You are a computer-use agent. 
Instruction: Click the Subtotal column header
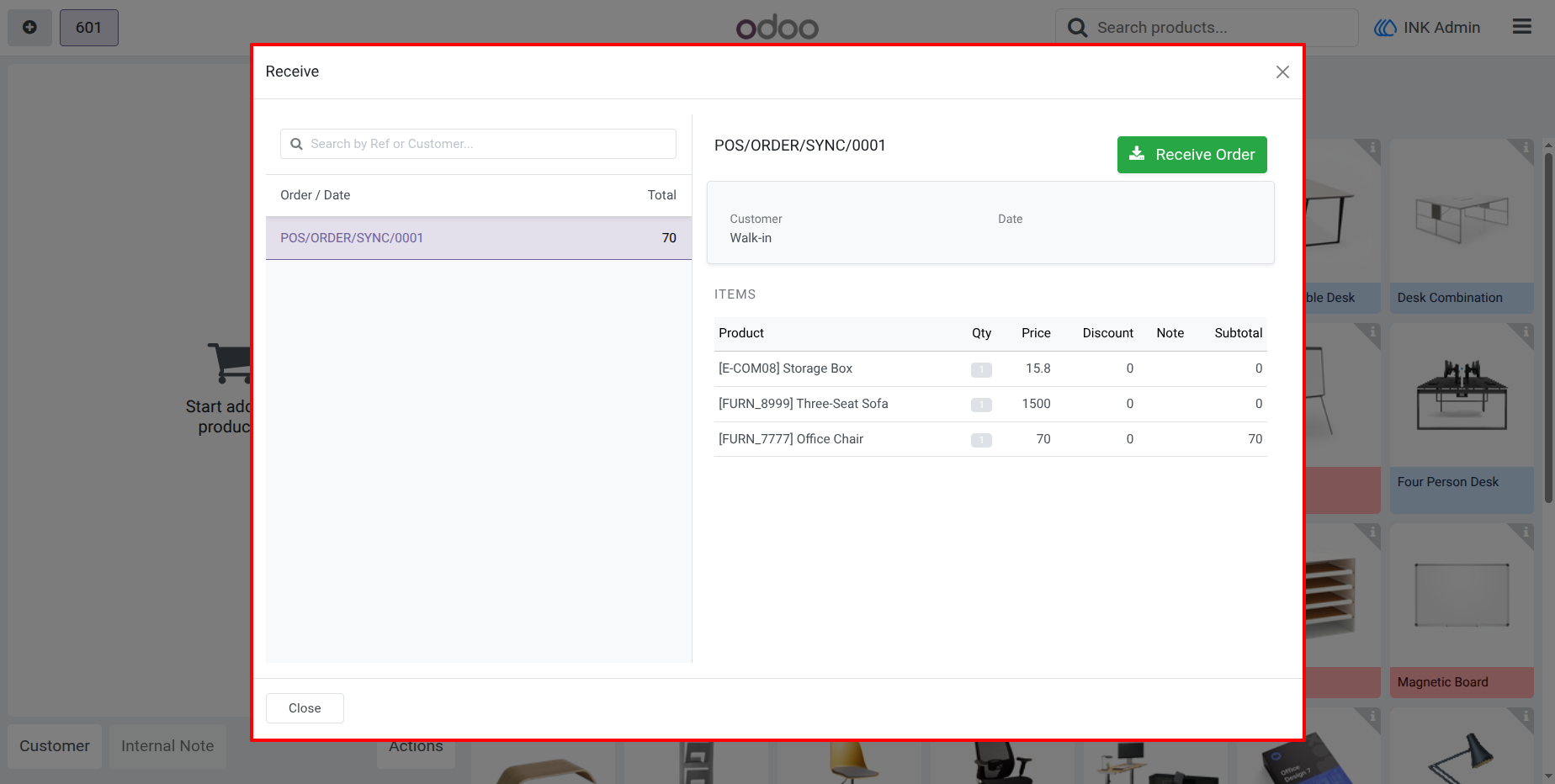click(x=1238, y=333)
